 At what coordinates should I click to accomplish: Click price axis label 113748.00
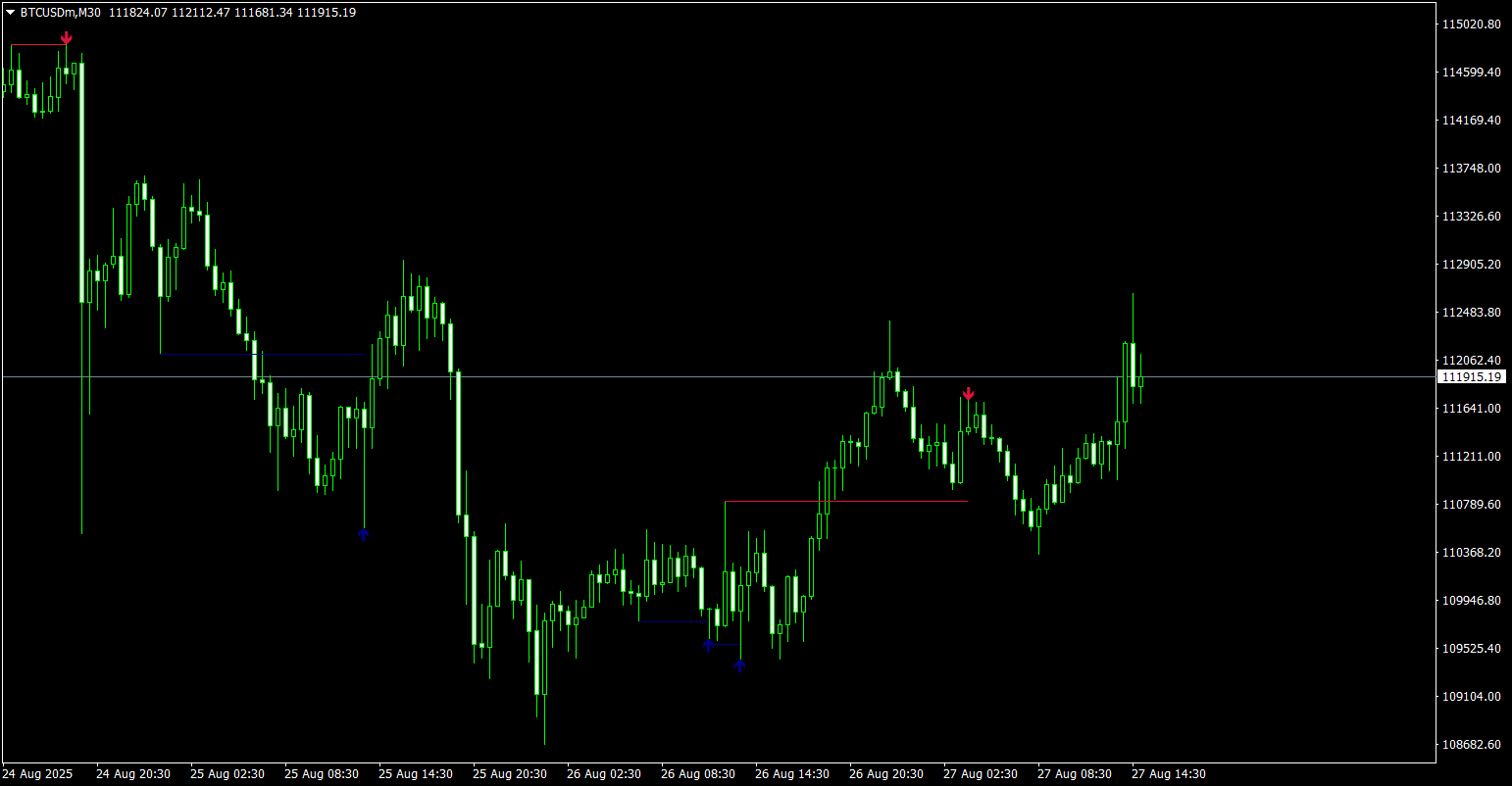[x=1473, y=169]
